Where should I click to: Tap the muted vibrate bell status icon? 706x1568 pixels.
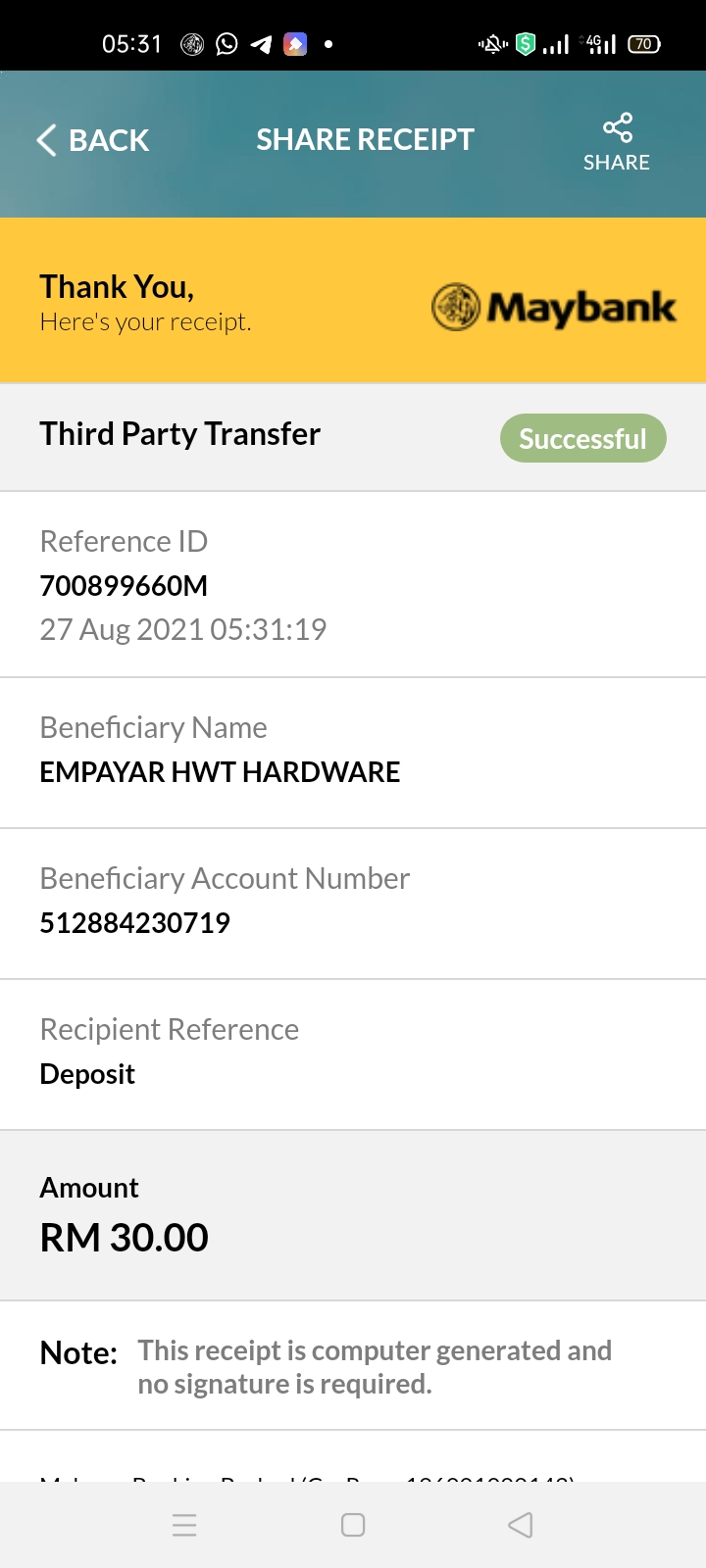point(493,44)
